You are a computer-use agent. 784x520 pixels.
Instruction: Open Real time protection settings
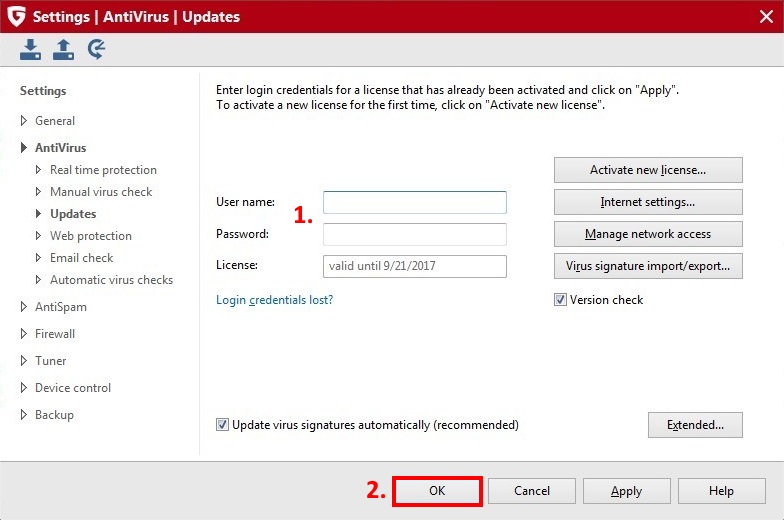(x=104, y=170)
